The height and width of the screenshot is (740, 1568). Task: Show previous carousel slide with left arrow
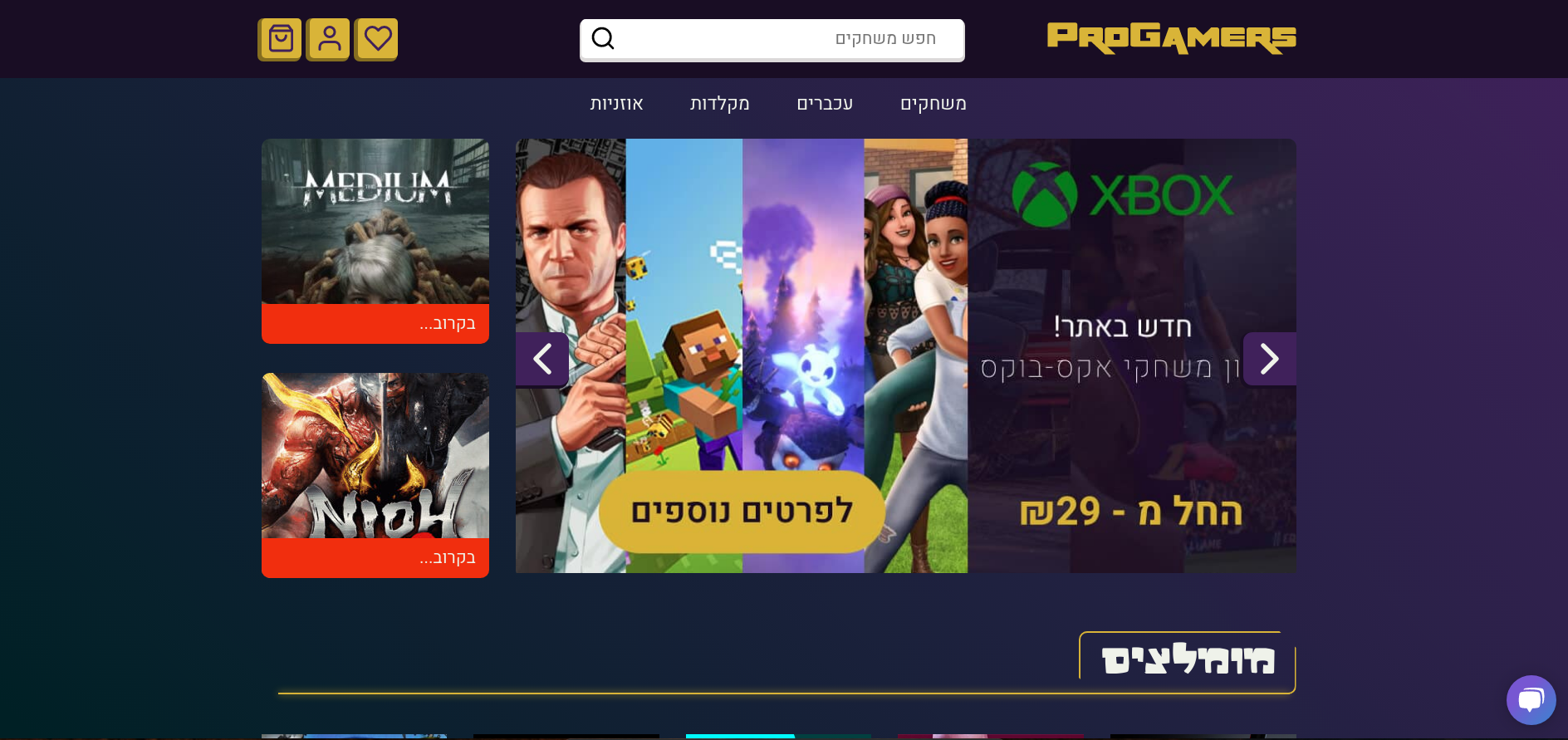point(542,359)
